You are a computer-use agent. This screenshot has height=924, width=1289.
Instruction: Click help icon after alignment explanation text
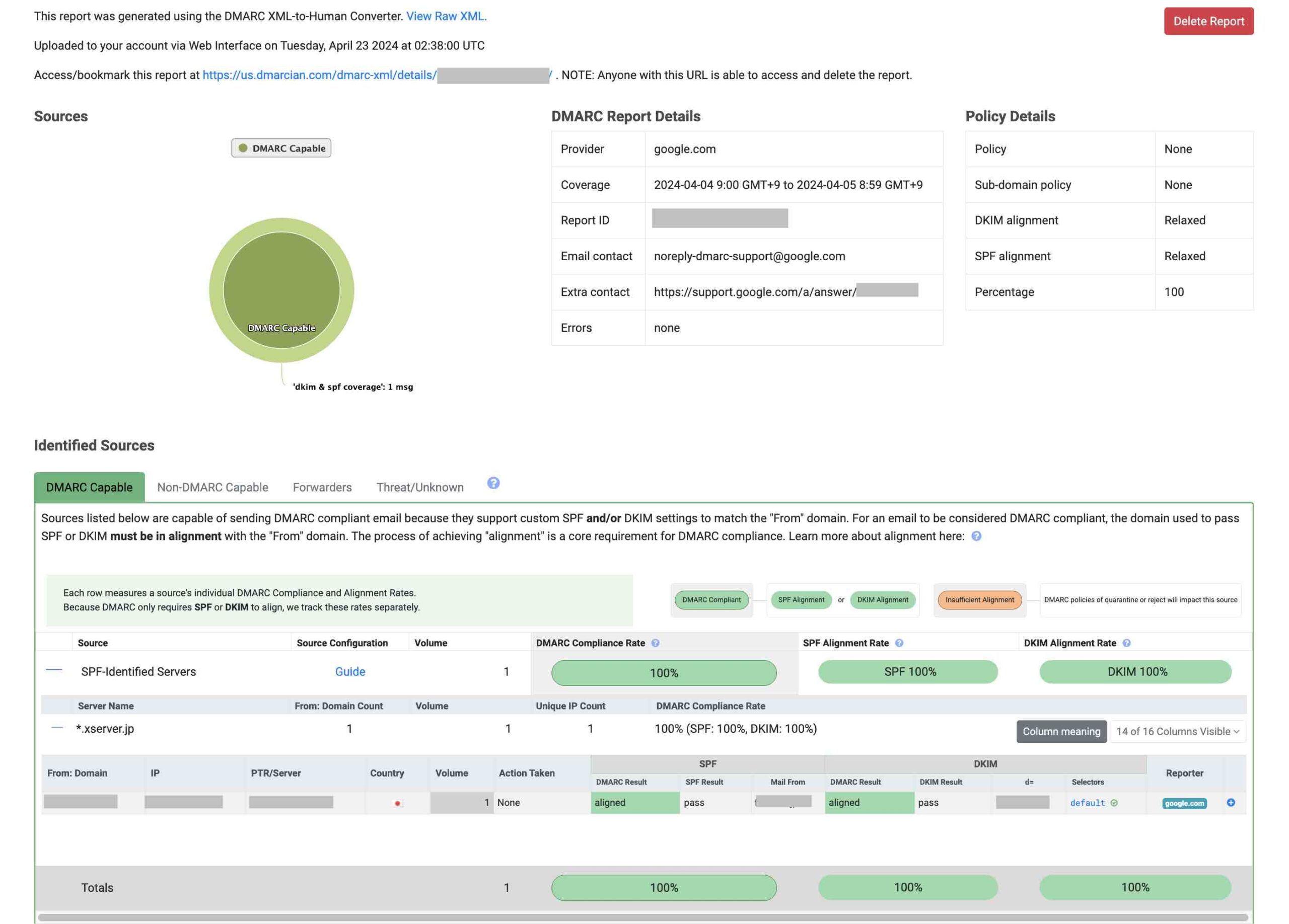[976, 536]
